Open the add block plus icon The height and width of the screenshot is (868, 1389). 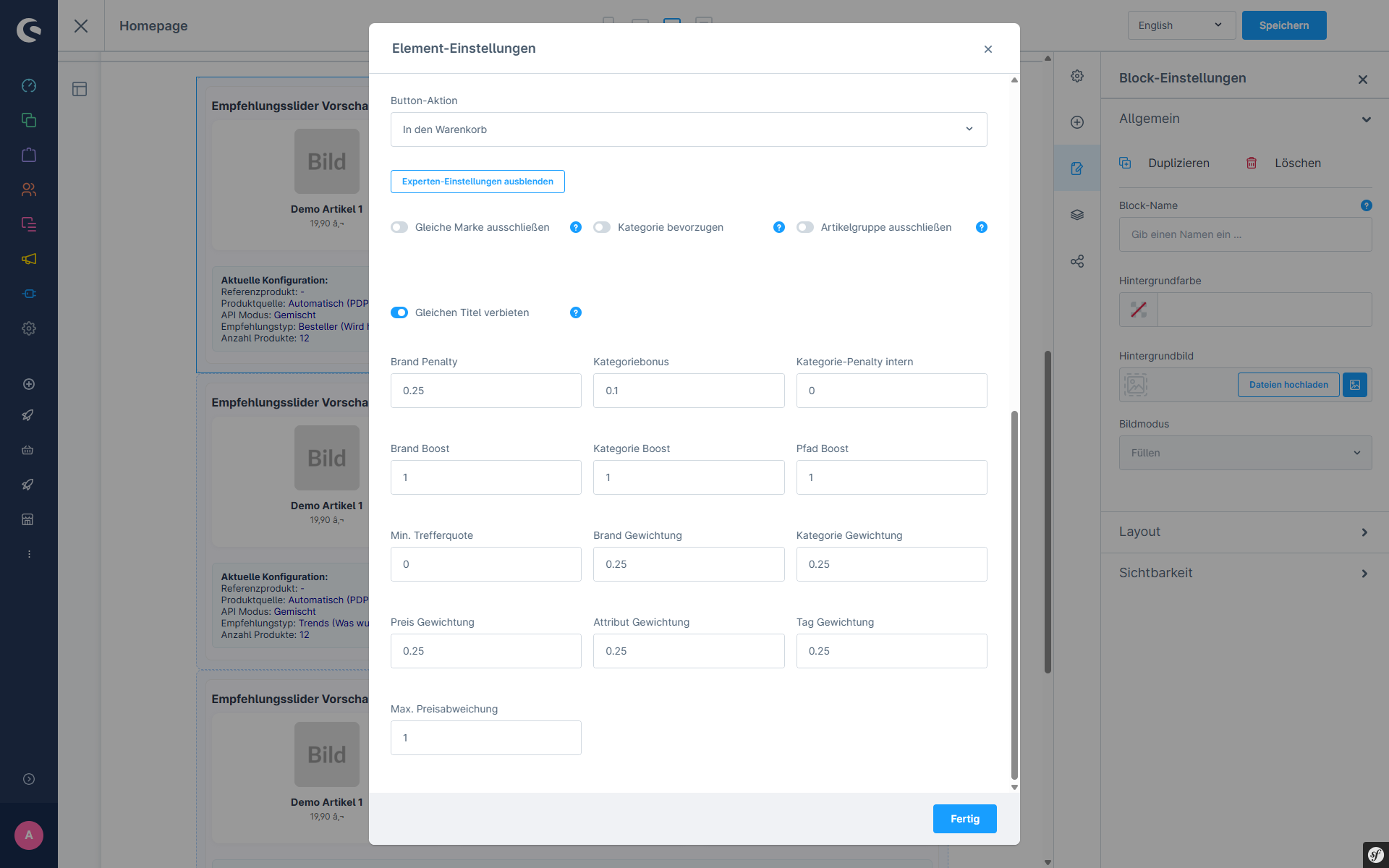click(1077, 122)
